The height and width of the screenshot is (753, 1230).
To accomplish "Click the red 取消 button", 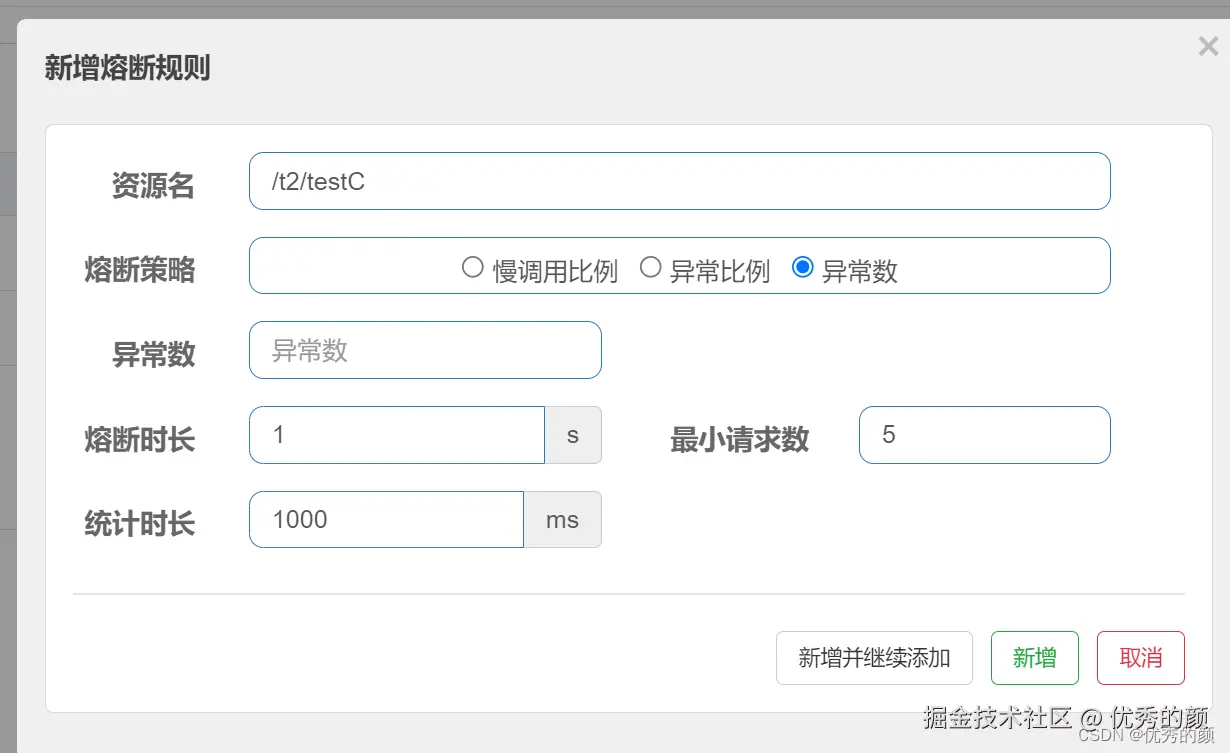I will point(1140,658).
